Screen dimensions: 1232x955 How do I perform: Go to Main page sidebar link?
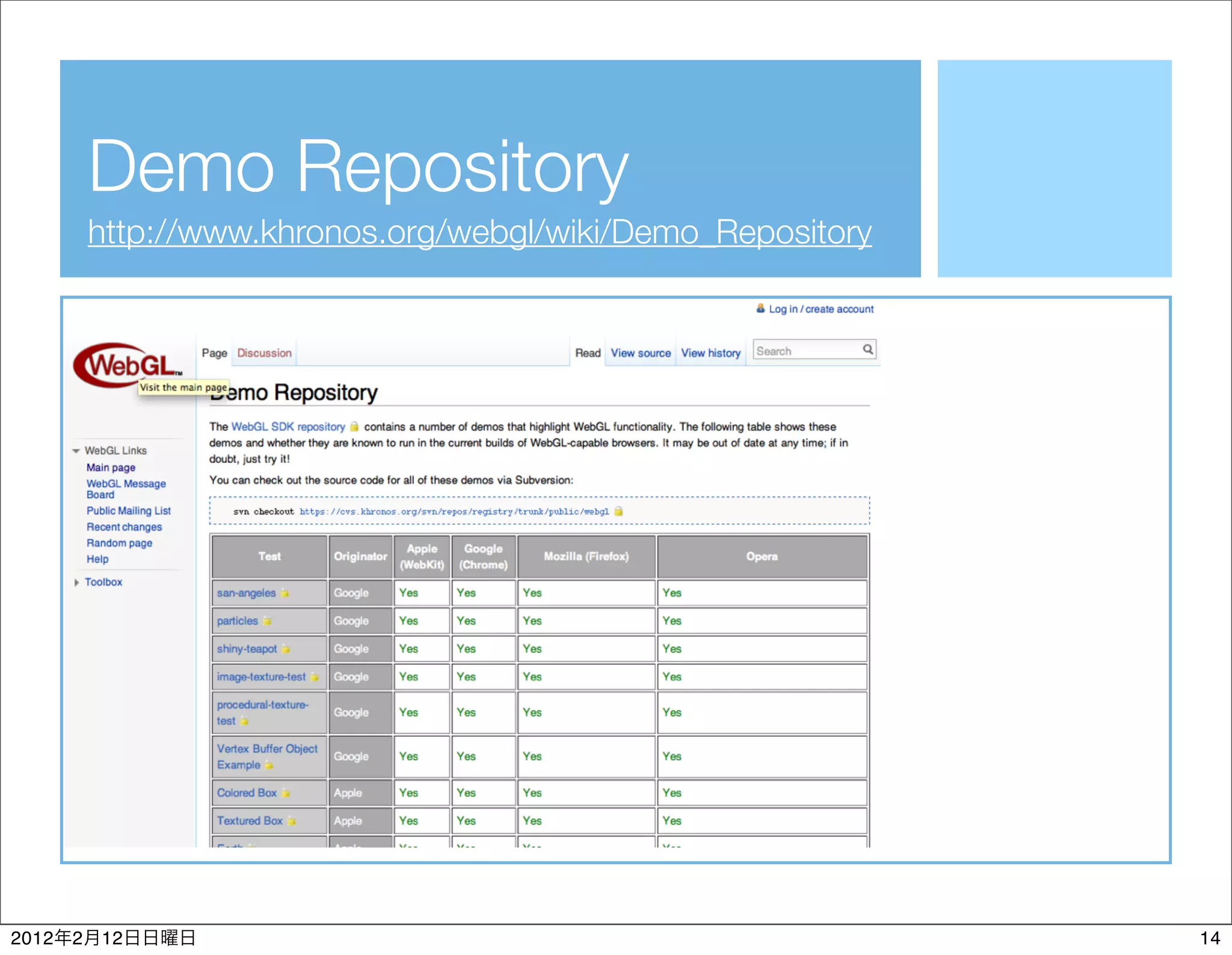[111, 468]
